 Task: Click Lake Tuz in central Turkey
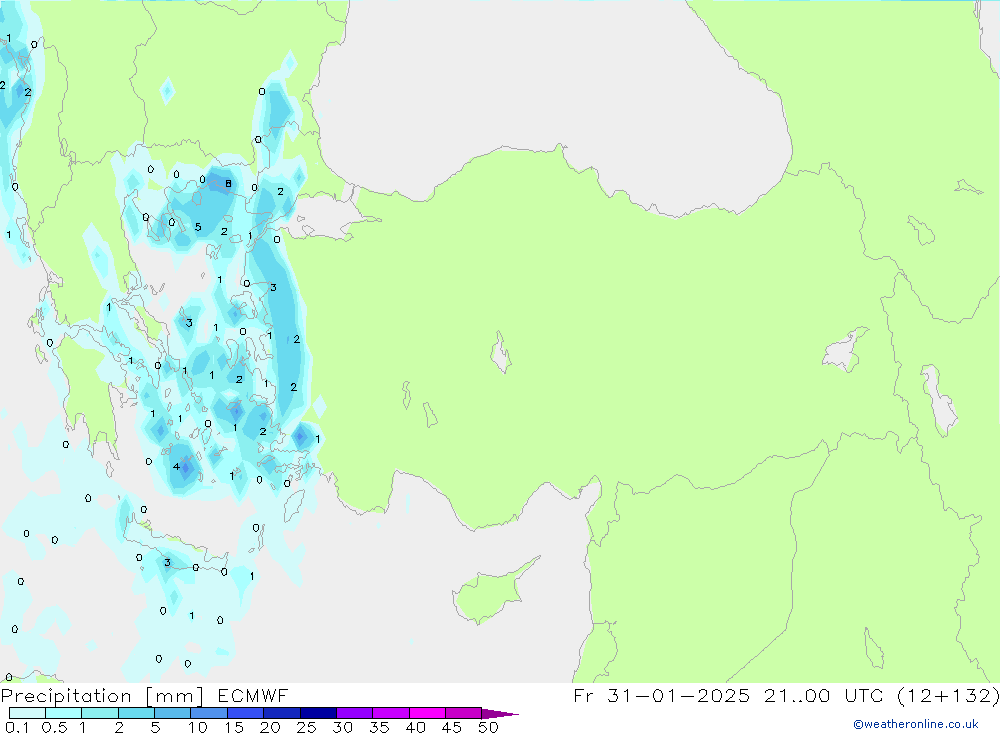pos(498,355)
